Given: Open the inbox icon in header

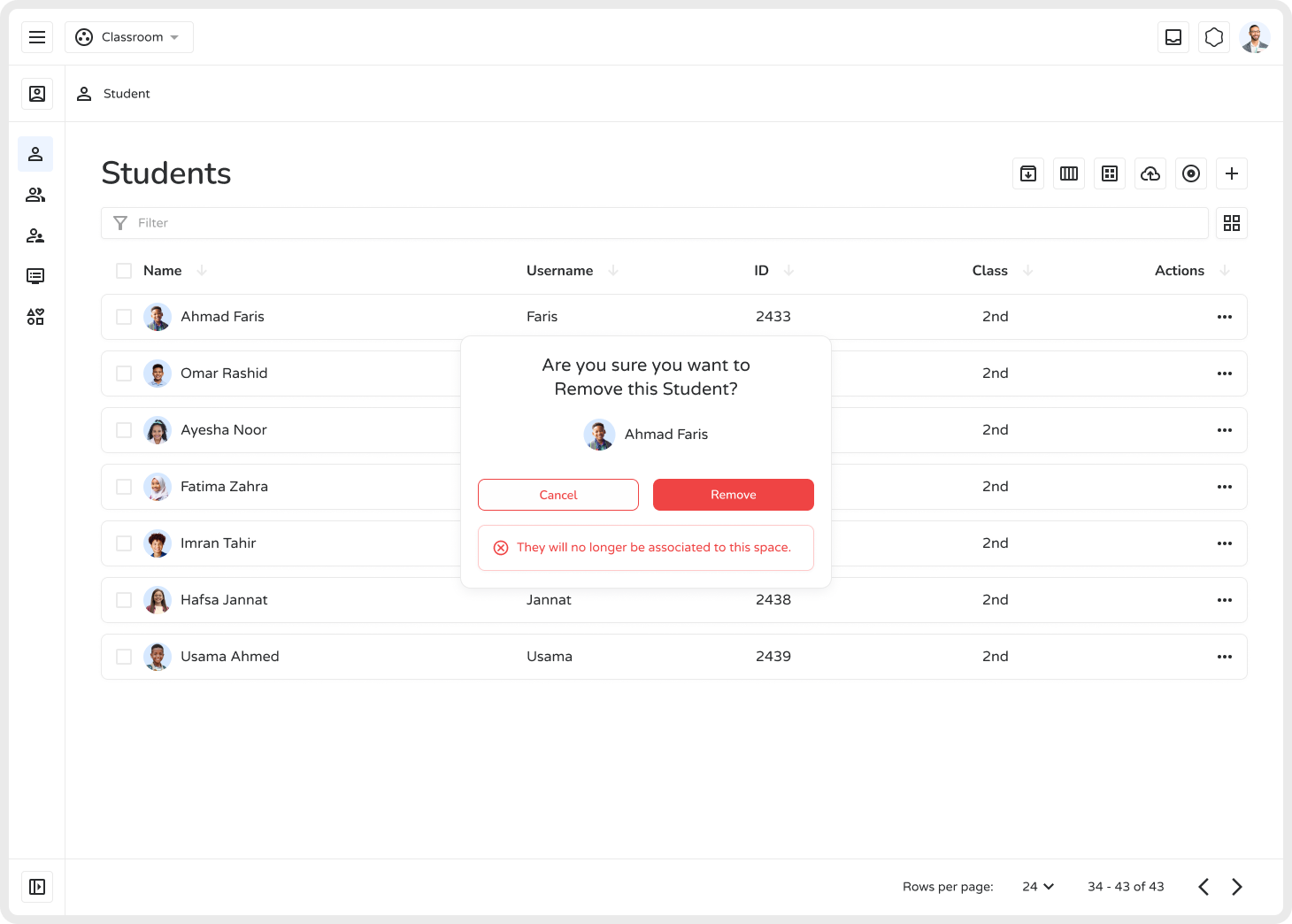Looking at the screenshot, I should [x=1173, y=37].
